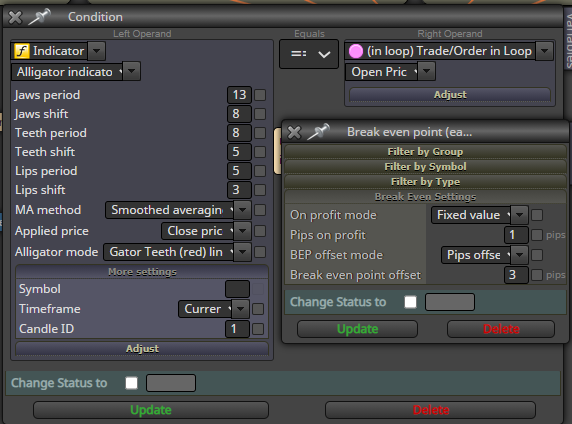Image resolution: width=572 pixels, height=424 pixels.
Task: Expand Filter by Group section
Action: [x=425, y=151]
